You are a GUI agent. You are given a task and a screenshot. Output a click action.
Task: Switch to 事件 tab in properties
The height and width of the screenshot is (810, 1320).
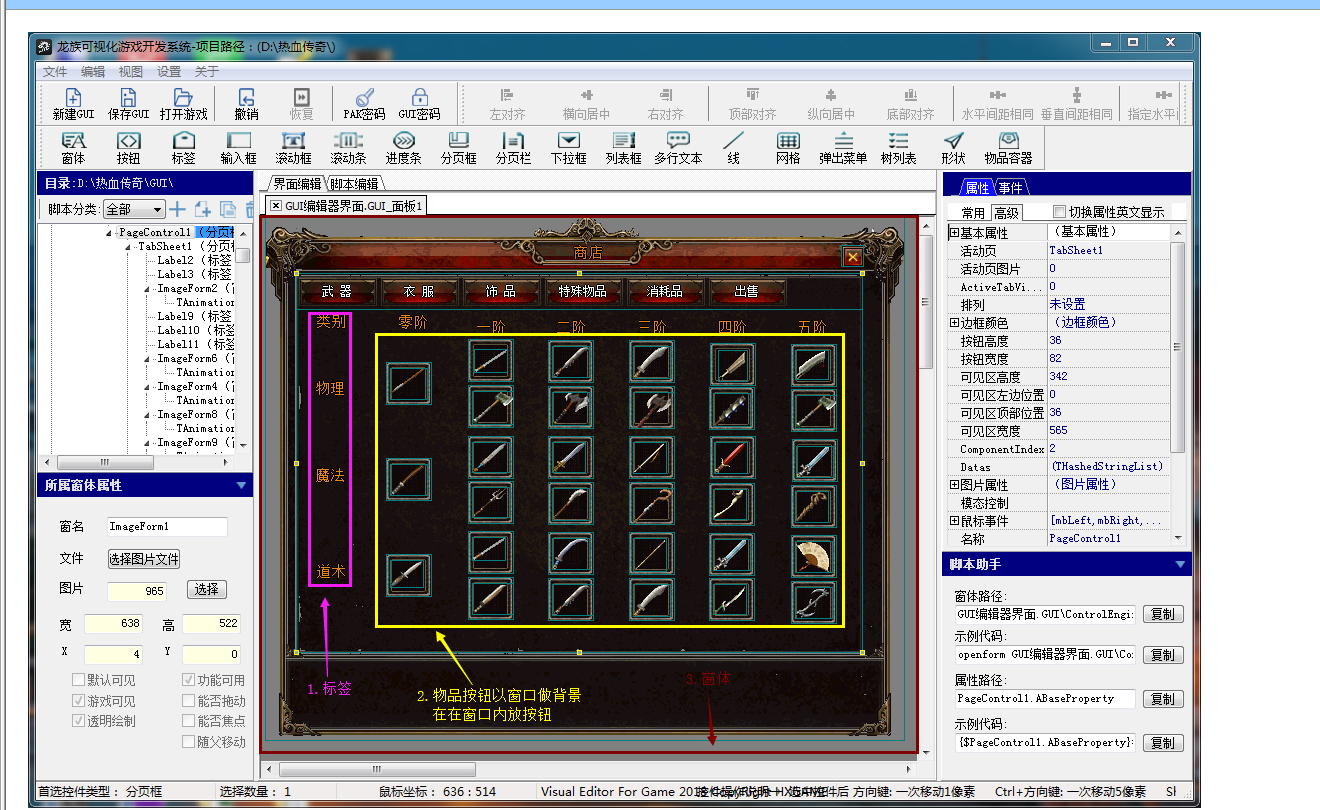tap(1010, 187)
